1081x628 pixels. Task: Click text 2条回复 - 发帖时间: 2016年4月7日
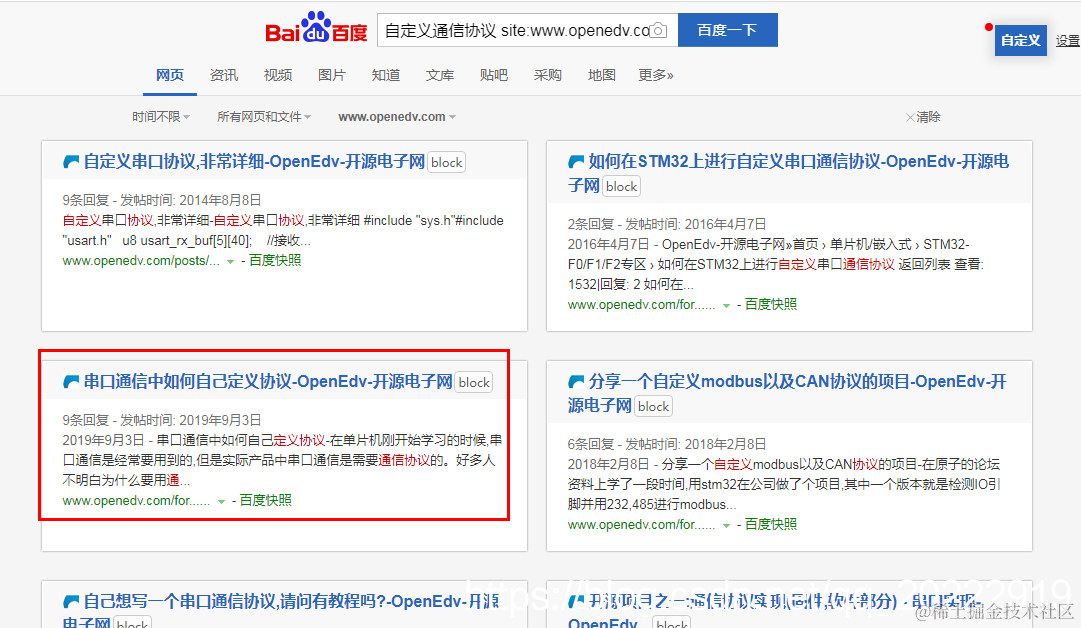[x=667, y=225]
